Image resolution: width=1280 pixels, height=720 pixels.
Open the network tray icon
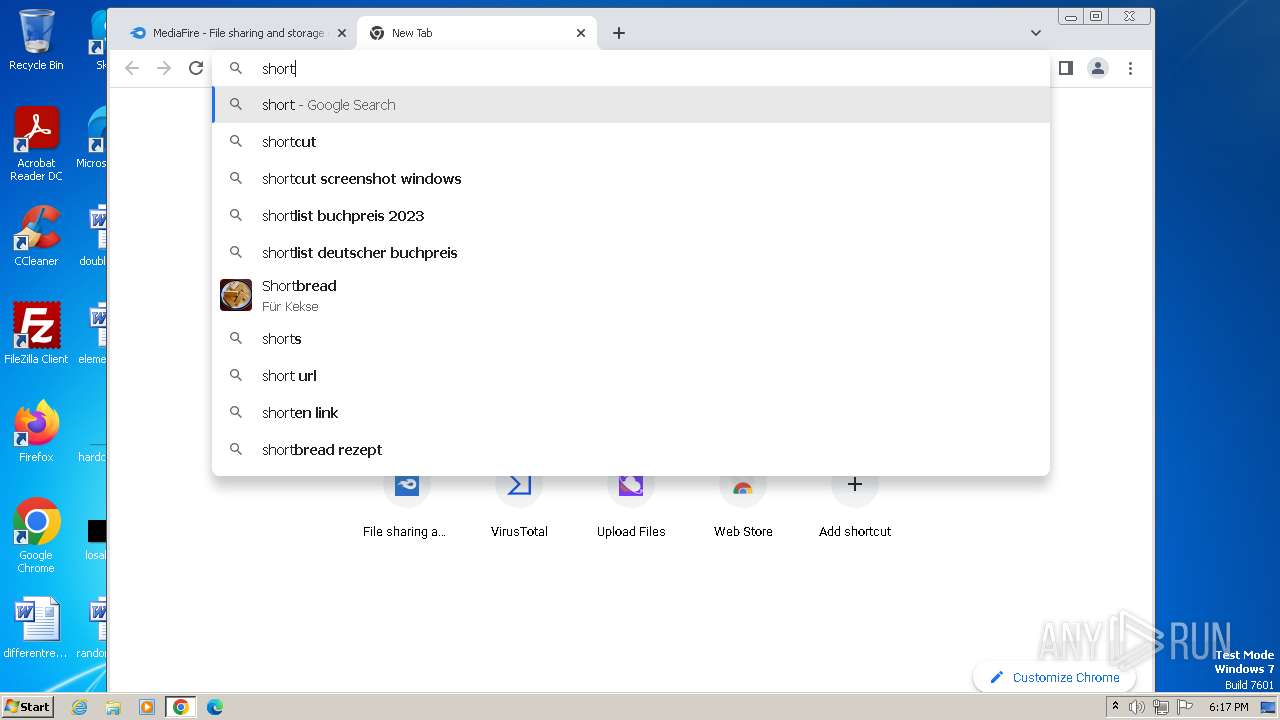pos(1161,707)
